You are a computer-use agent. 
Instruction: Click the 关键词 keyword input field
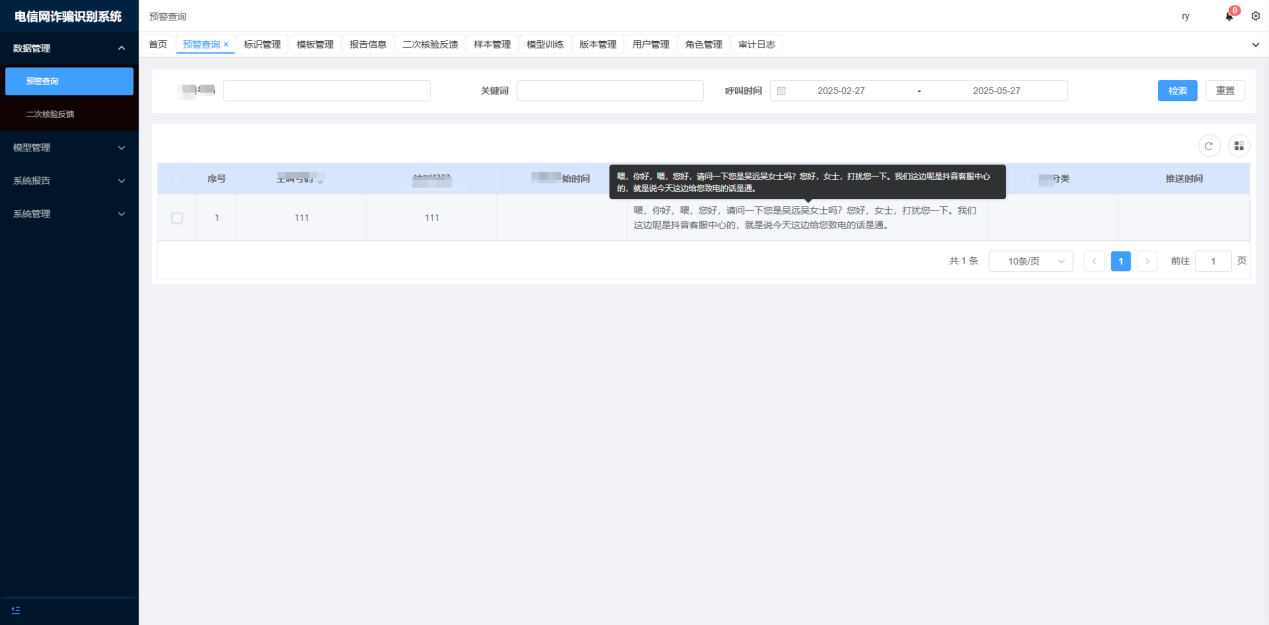pyautogui.click(x=610, y=91)
